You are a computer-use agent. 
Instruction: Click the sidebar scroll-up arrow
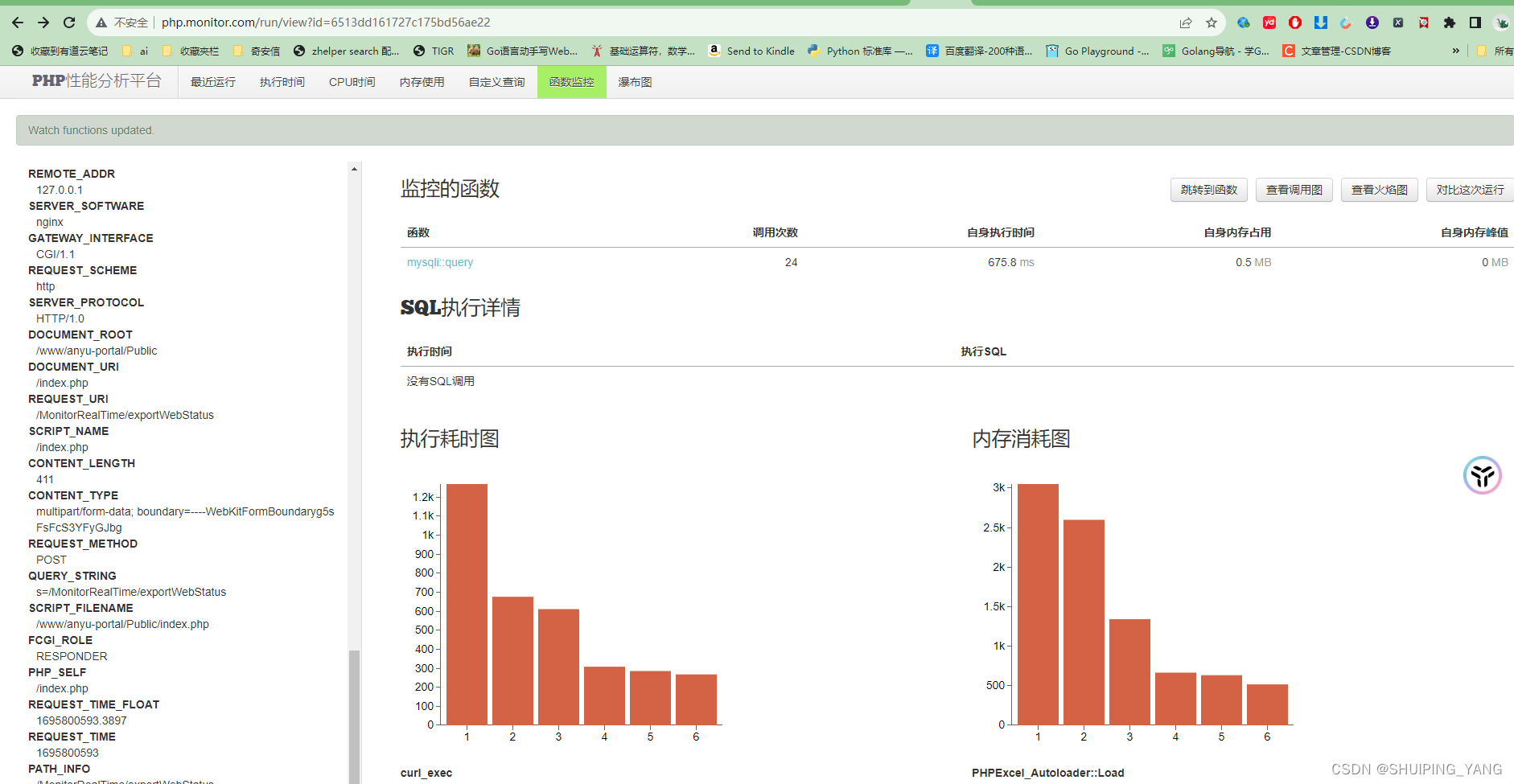click(x=354, y=169)
